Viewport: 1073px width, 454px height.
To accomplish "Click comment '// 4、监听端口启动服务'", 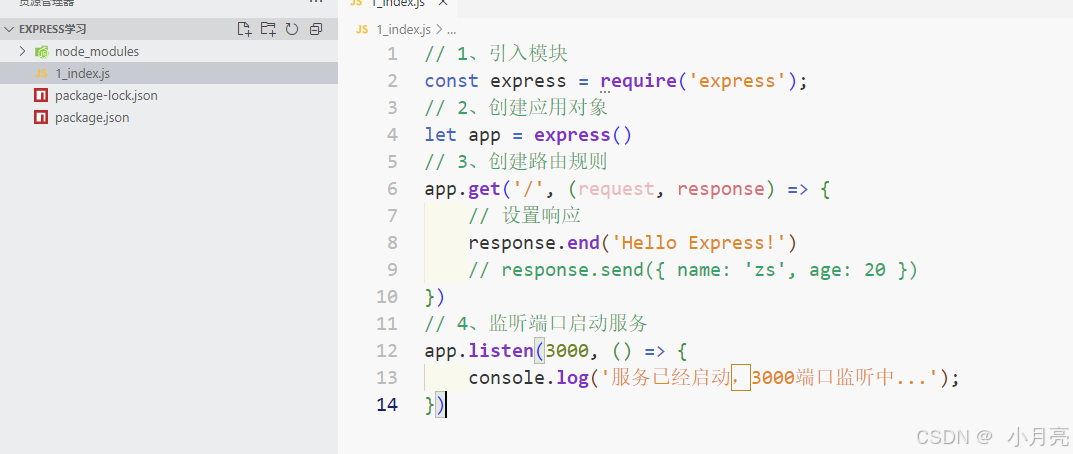I will point(536,323).
